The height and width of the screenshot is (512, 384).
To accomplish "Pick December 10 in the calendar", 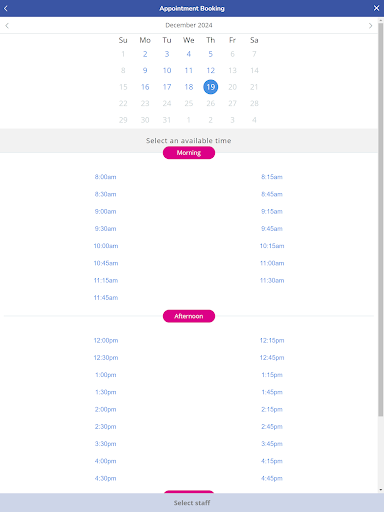I will [167, 70].
